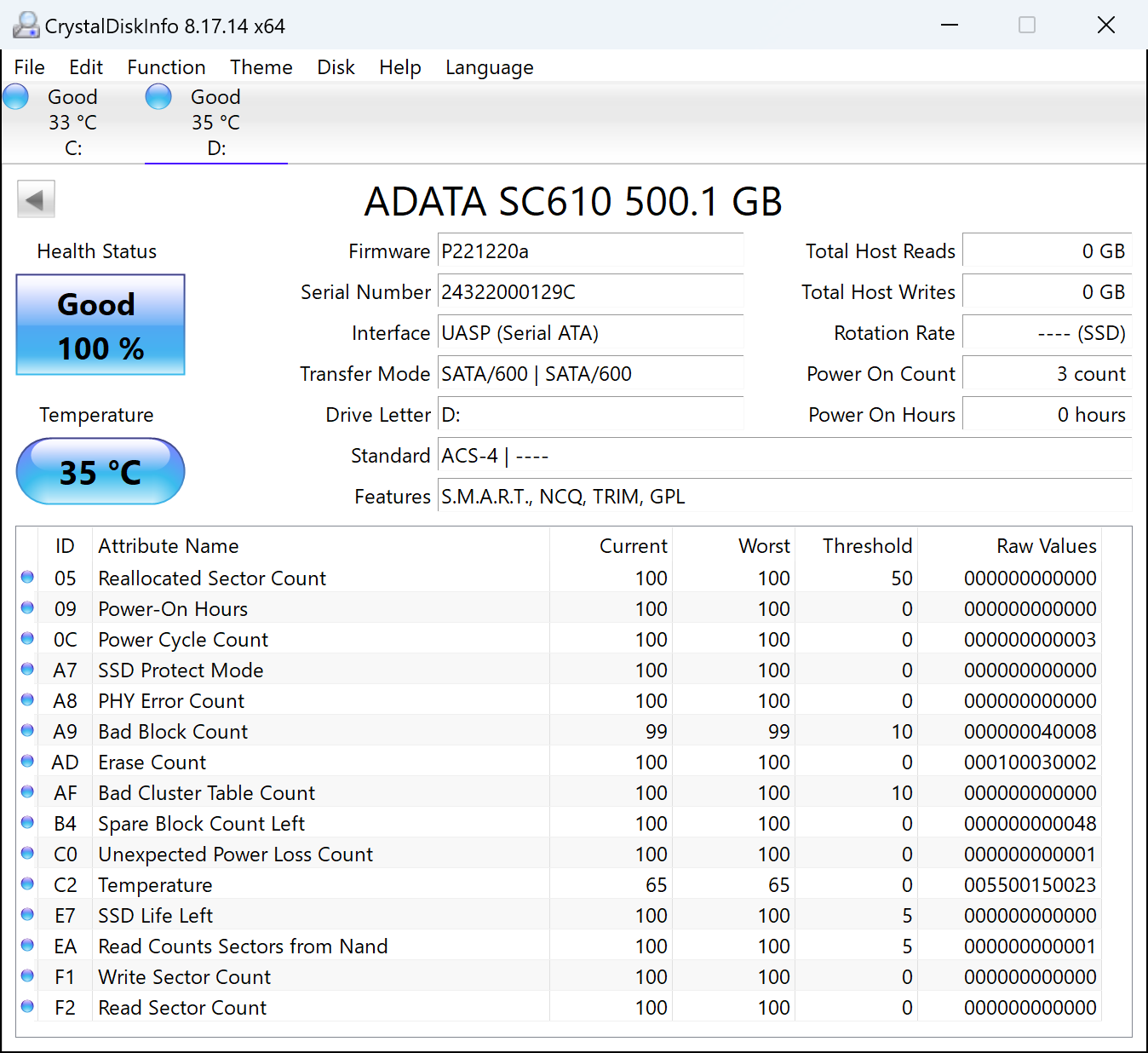Select the D: drive status orb
Viewport: 1148px width, 1053px height.
click(x=158, y=97)
